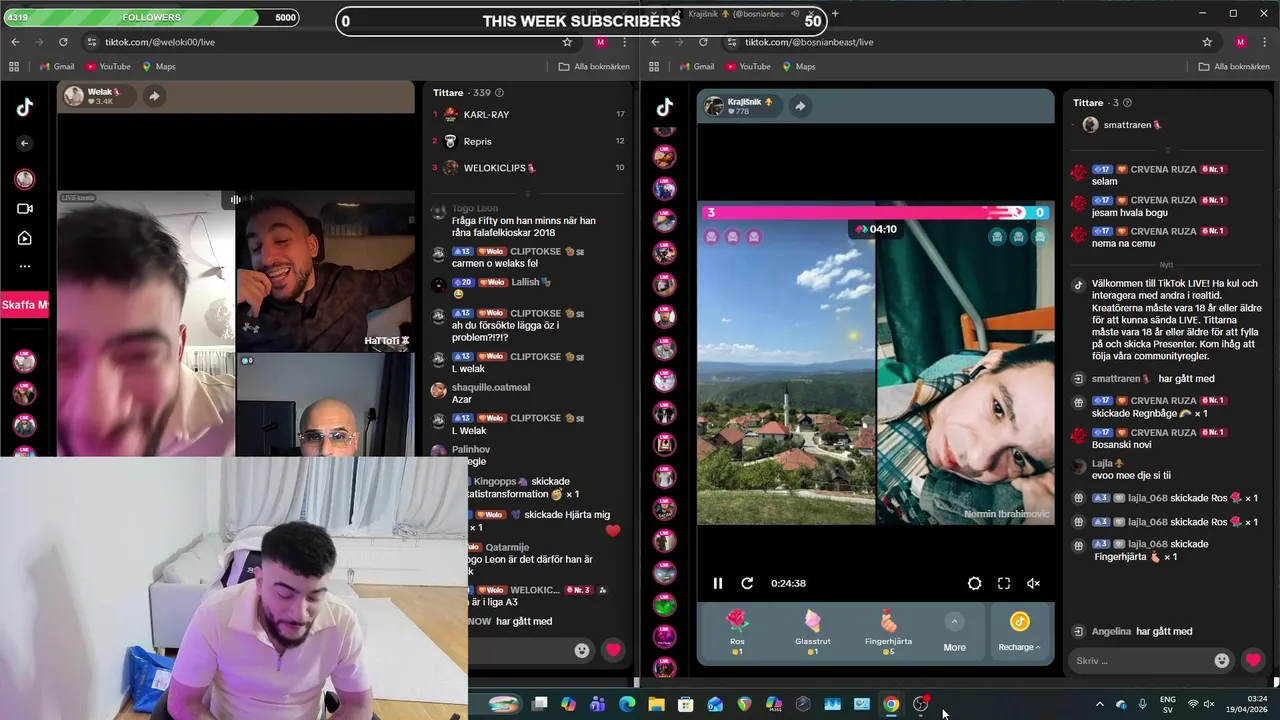This screenshot has height=720, width=1280.
Task: Open Microsoft Edge from the taskbar
Action: pyautogui.click(x=626, y=704)
